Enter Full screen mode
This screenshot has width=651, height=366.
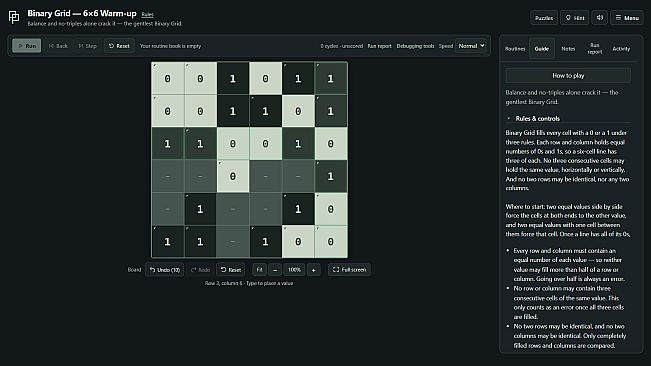[350, 270]
